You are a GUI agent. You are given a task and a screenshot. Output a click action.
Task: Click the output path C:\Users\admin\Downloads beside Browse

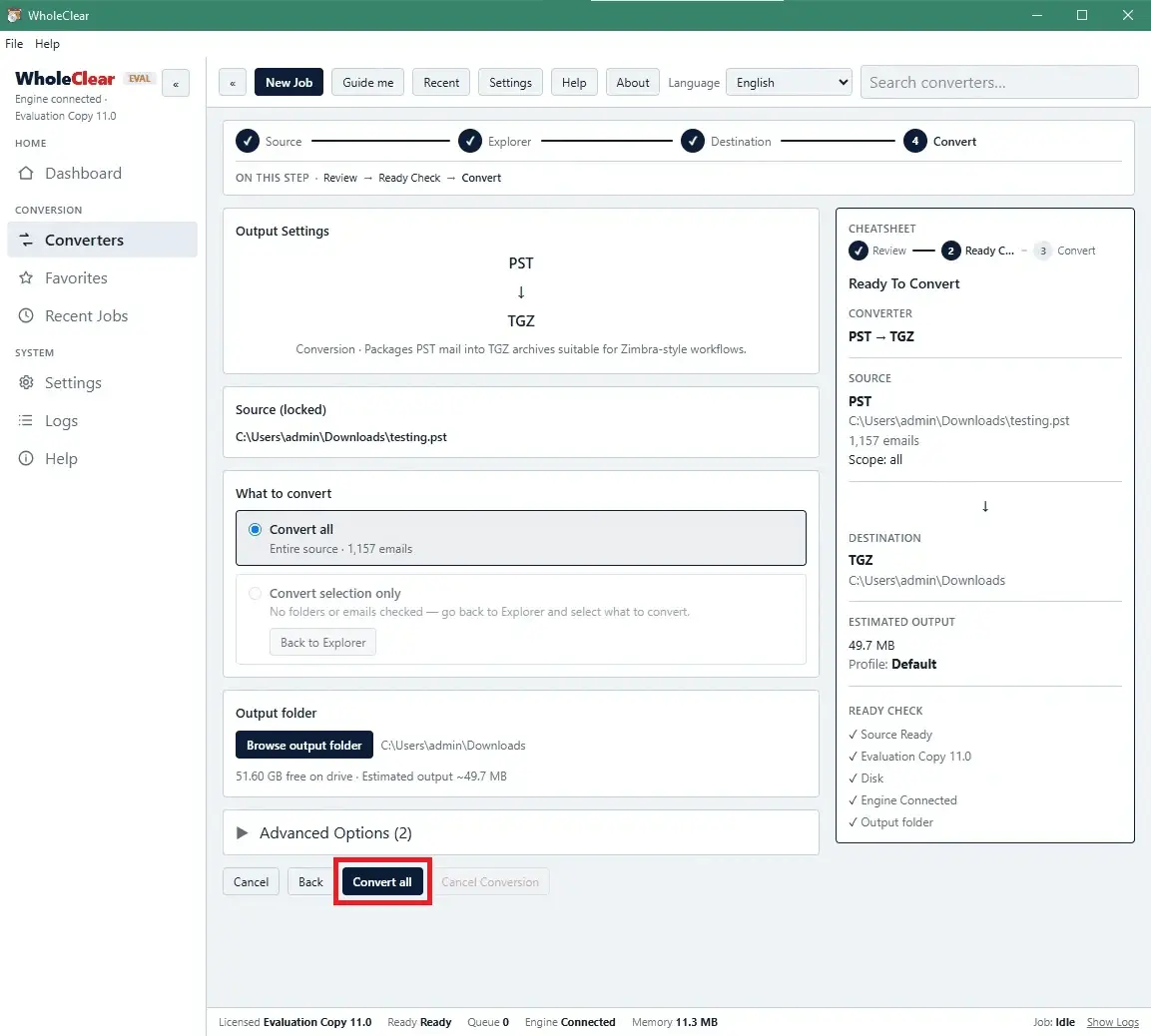[453, 745]
